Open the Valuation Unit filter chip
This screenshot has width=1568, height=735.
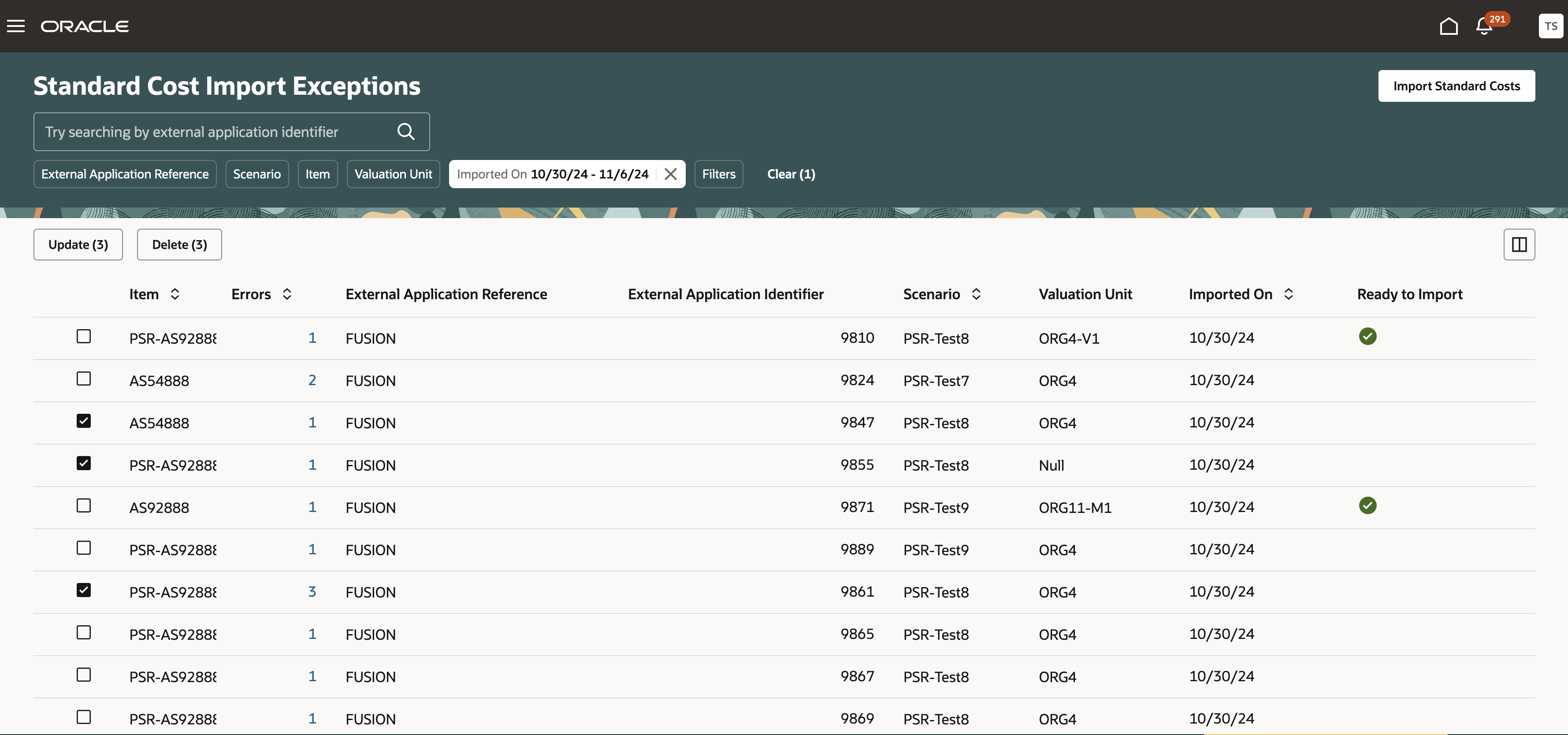(393, 174)
